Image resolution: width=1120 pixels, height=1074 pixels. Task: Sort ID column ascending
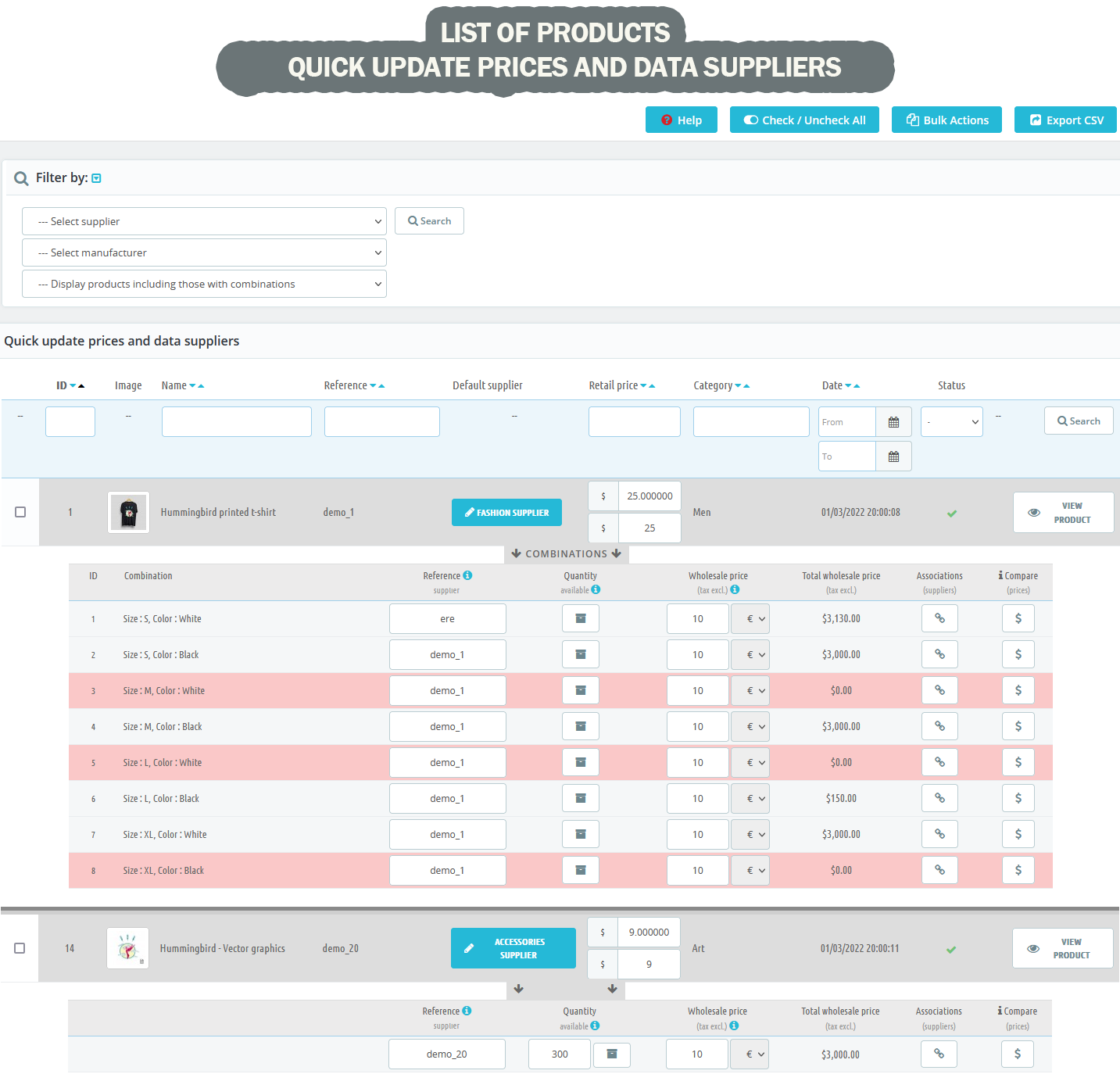pos(81,385)
